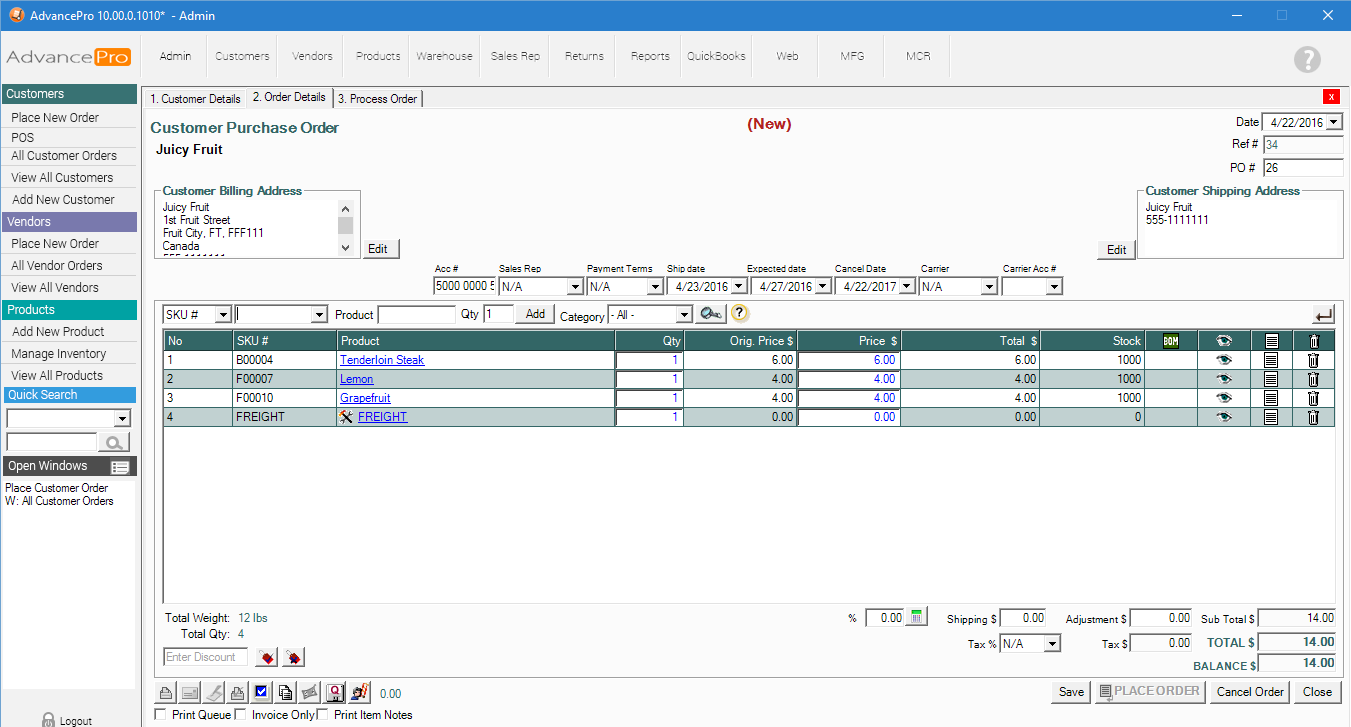Open the Carrier dropdown list
The height and width of the screenshot is (727, 1351).
(x=989, y=287)
